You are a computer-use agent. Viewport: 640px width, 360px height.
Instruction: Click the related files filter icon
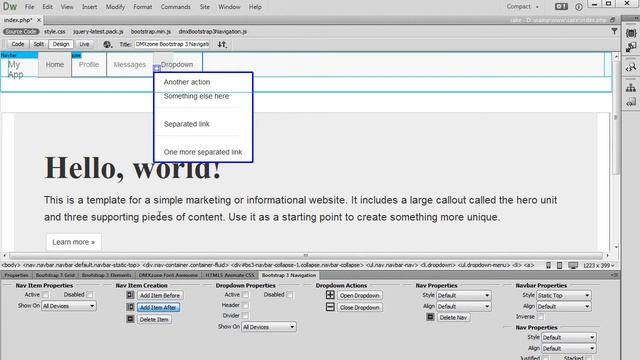point(614,31)
